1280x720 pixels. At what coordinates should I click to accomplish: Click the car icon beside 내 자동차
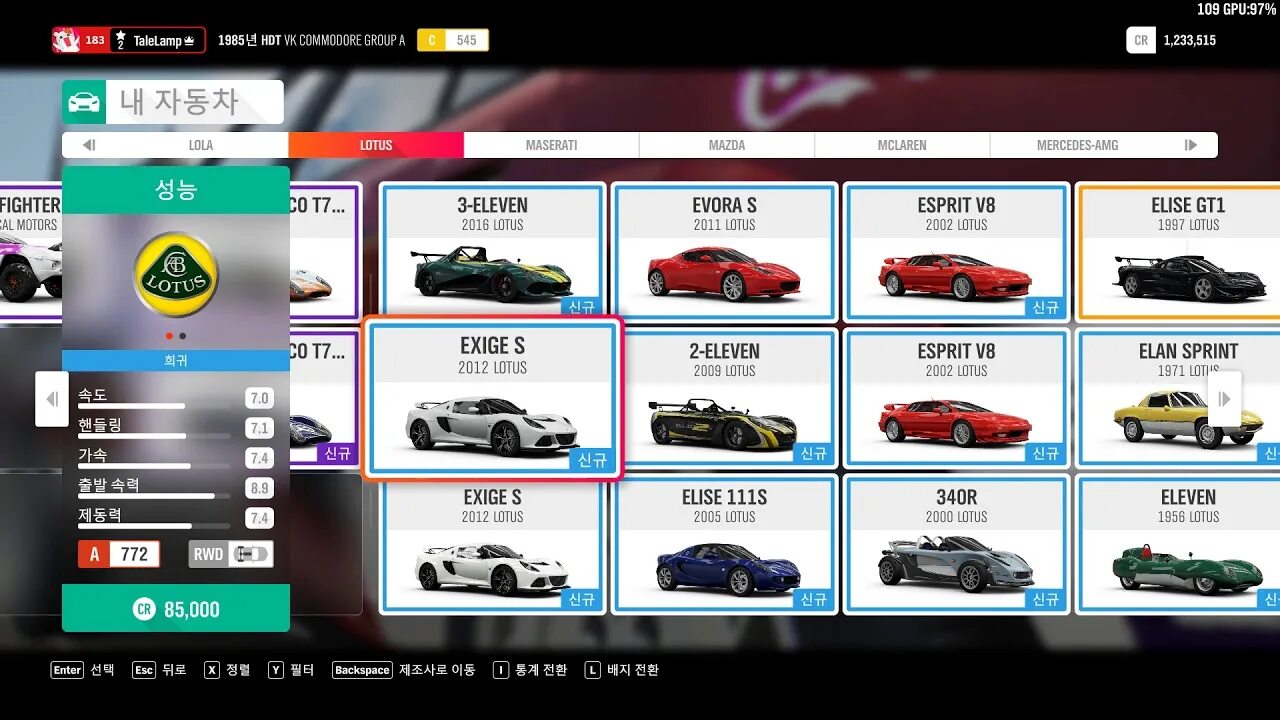pyautogui.click(x=84, y=102)
